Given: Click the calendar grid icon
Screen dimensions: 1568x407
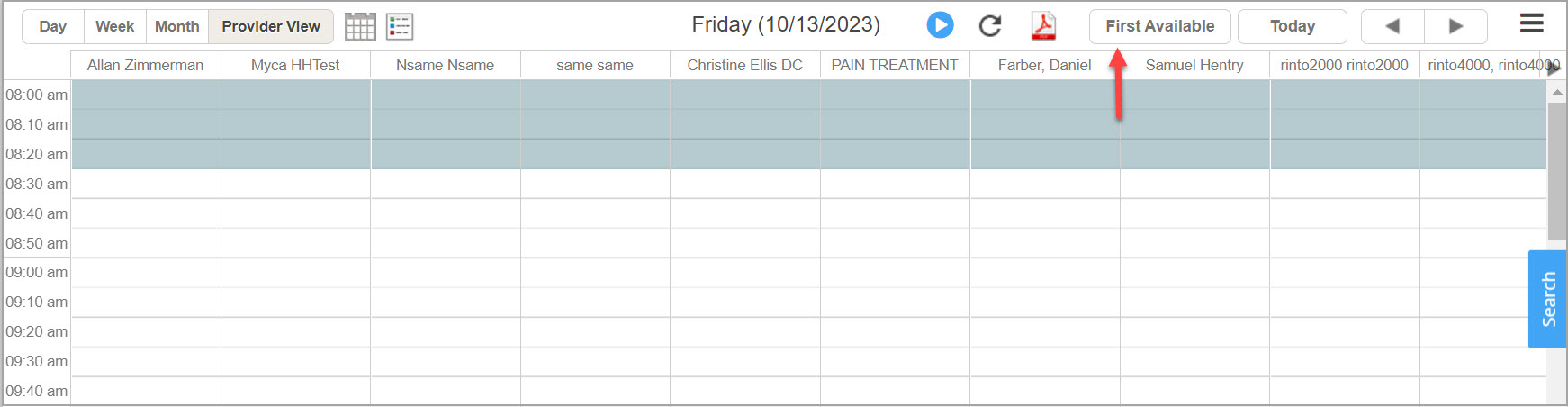Looking at the screenshot, I should coord(360,27).
